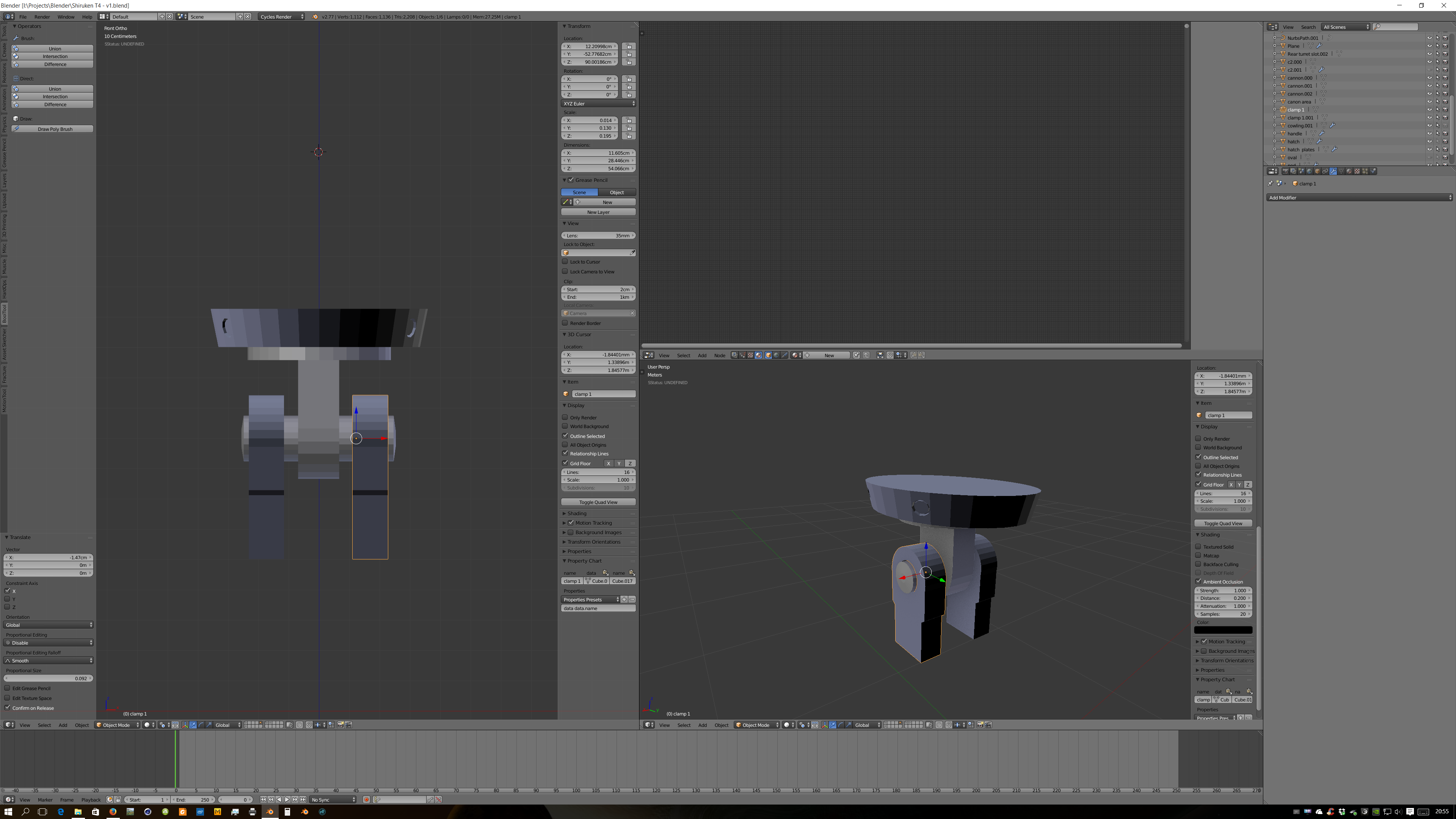Disable Confirm on Release checkbox
This screenshot has width=1456, height=819.
(7, 708)
